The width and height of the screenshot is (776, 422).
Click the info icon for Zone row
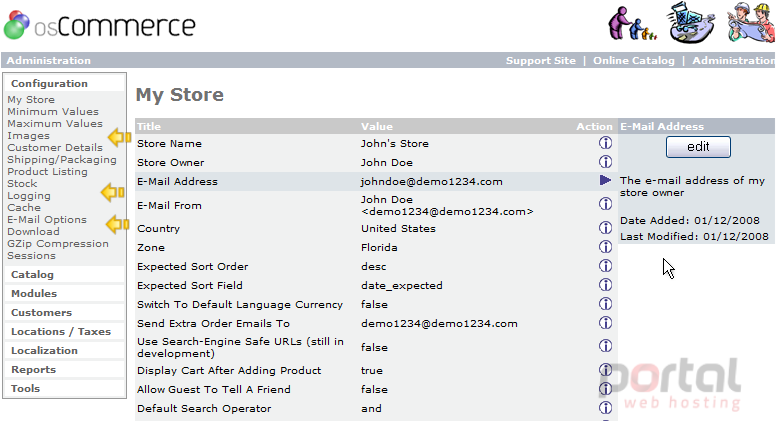pyautogui.click(x=605, y=247)
